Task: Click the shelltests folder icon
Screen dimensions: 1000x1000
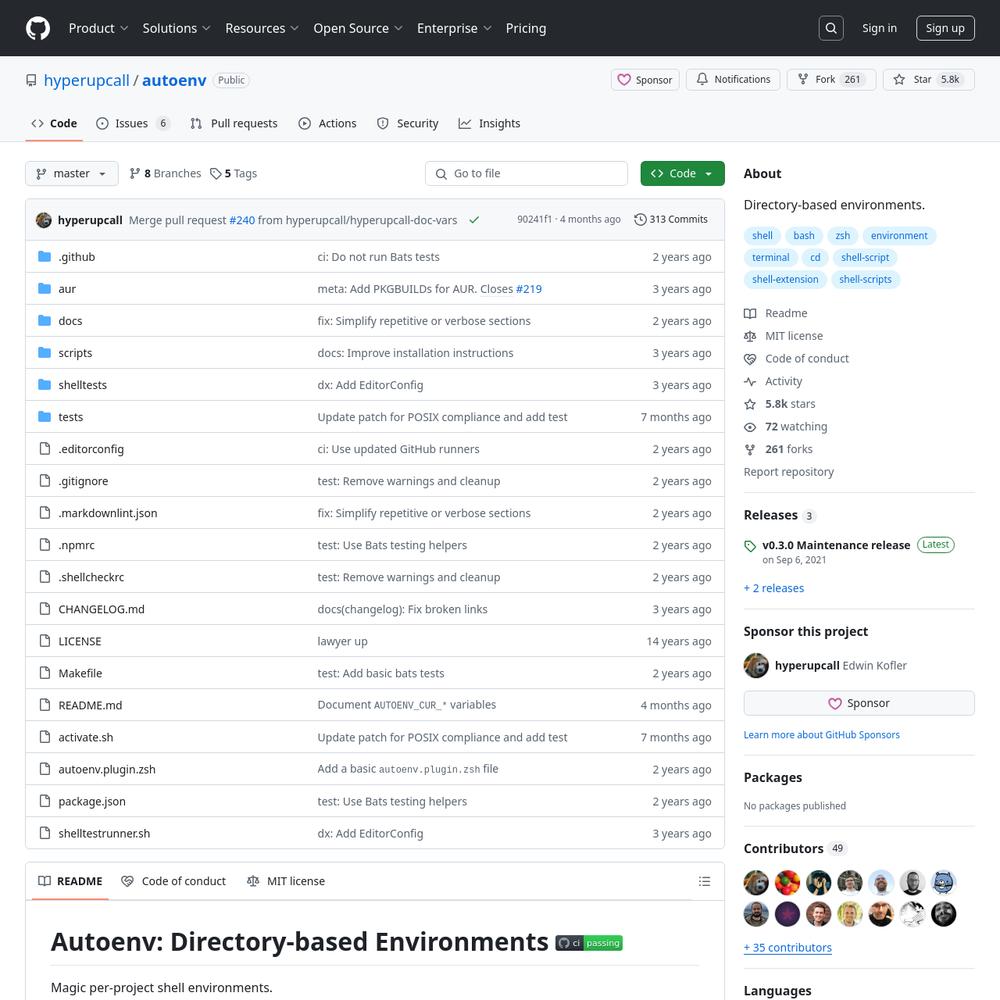Action: pos(44,384)
